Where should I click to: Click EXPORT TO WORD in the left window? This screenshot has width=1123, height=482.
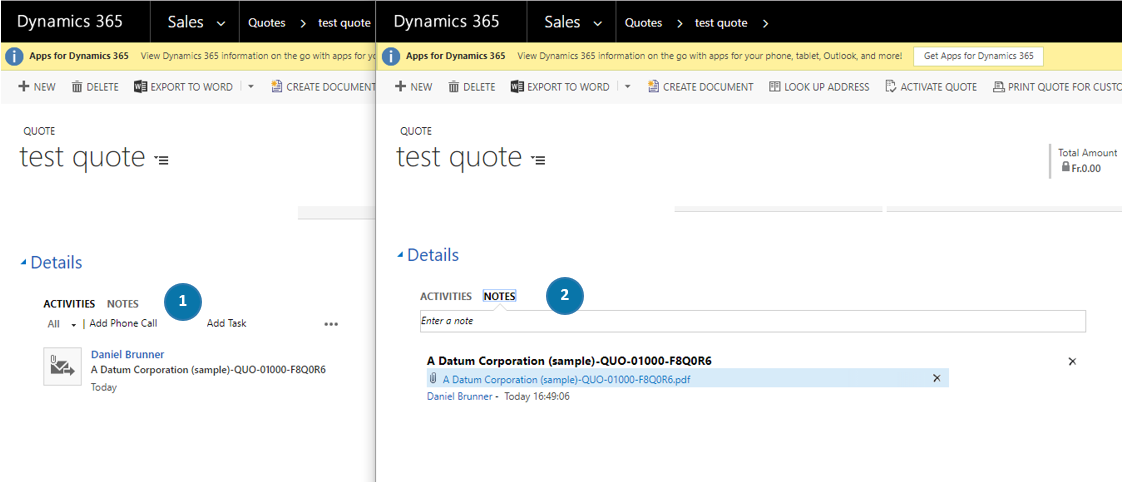pos(183,87)
